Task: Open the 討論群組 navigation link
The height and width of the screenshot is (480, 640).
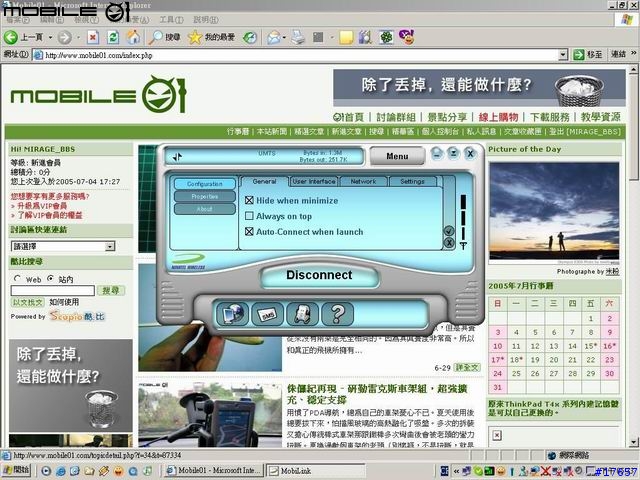Action: click(396, 117)
